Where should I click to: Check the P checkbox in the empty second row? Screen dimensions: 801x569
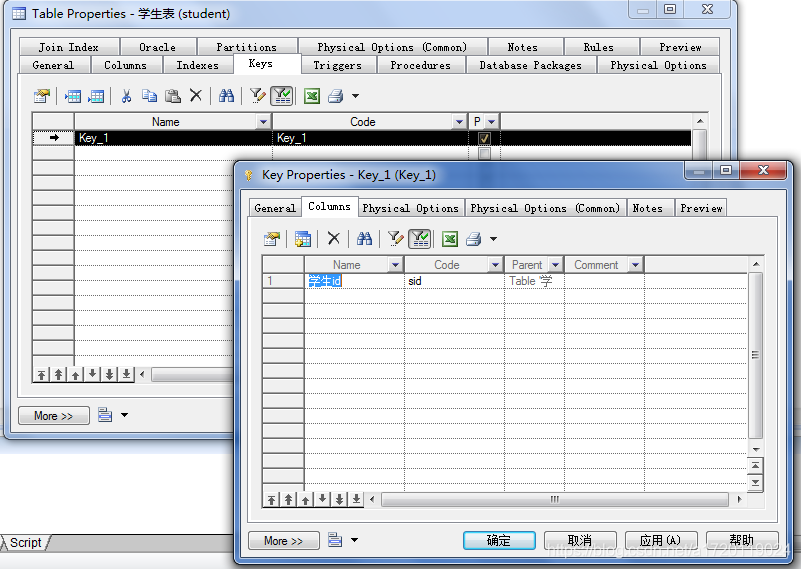tap(484, 153)
